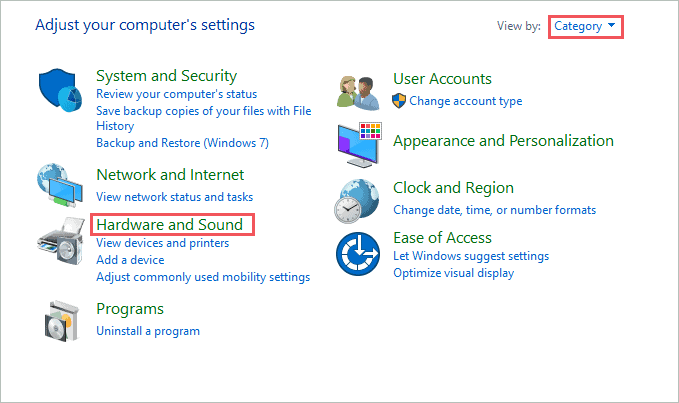Click the Appearance and Personalization monitor icon
Screen dimensions: 679x403
[x=359, y=145]
